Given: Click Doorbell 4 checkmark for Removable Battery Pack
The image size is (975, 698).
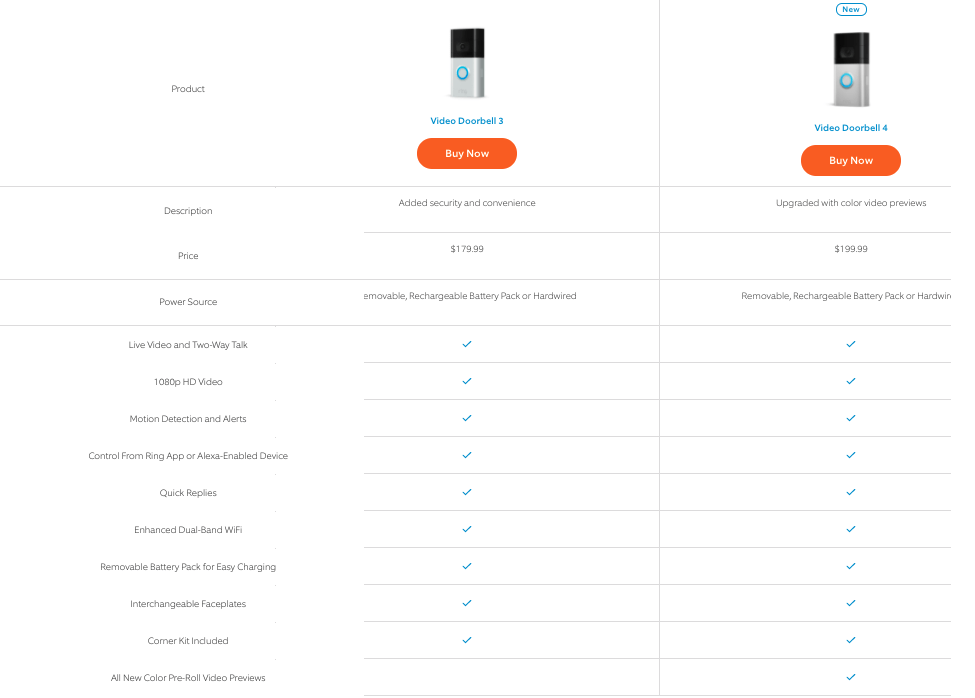Looking at the screenshot, I should (851, 566).
